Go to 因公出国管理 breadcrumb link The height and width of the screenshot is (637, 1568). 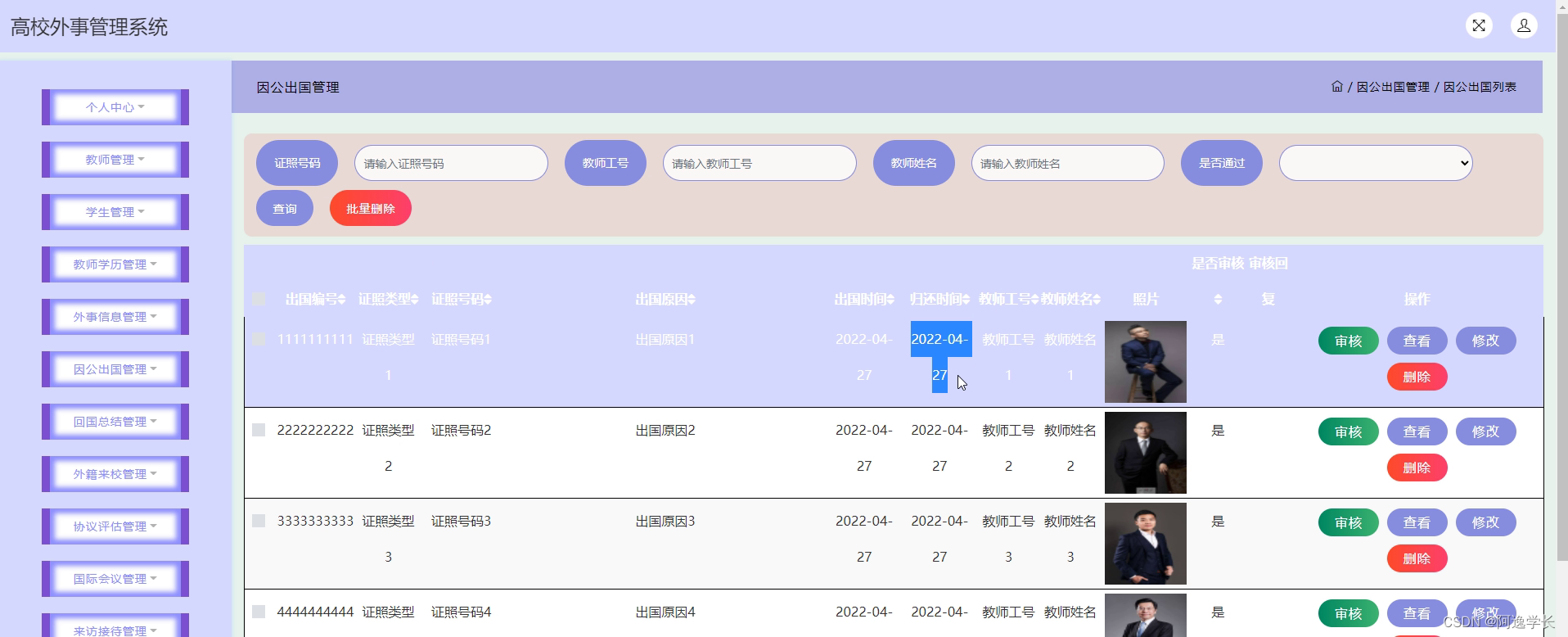1393,87
